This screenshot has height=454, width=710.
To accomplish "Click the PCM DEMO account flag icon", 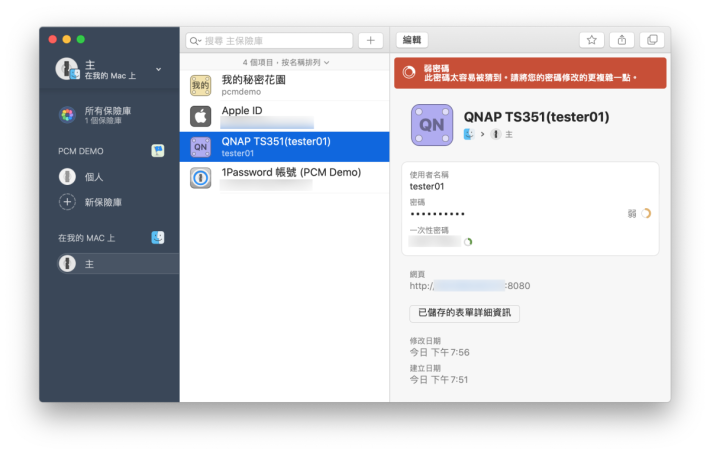I will click(x=158, y=150).
